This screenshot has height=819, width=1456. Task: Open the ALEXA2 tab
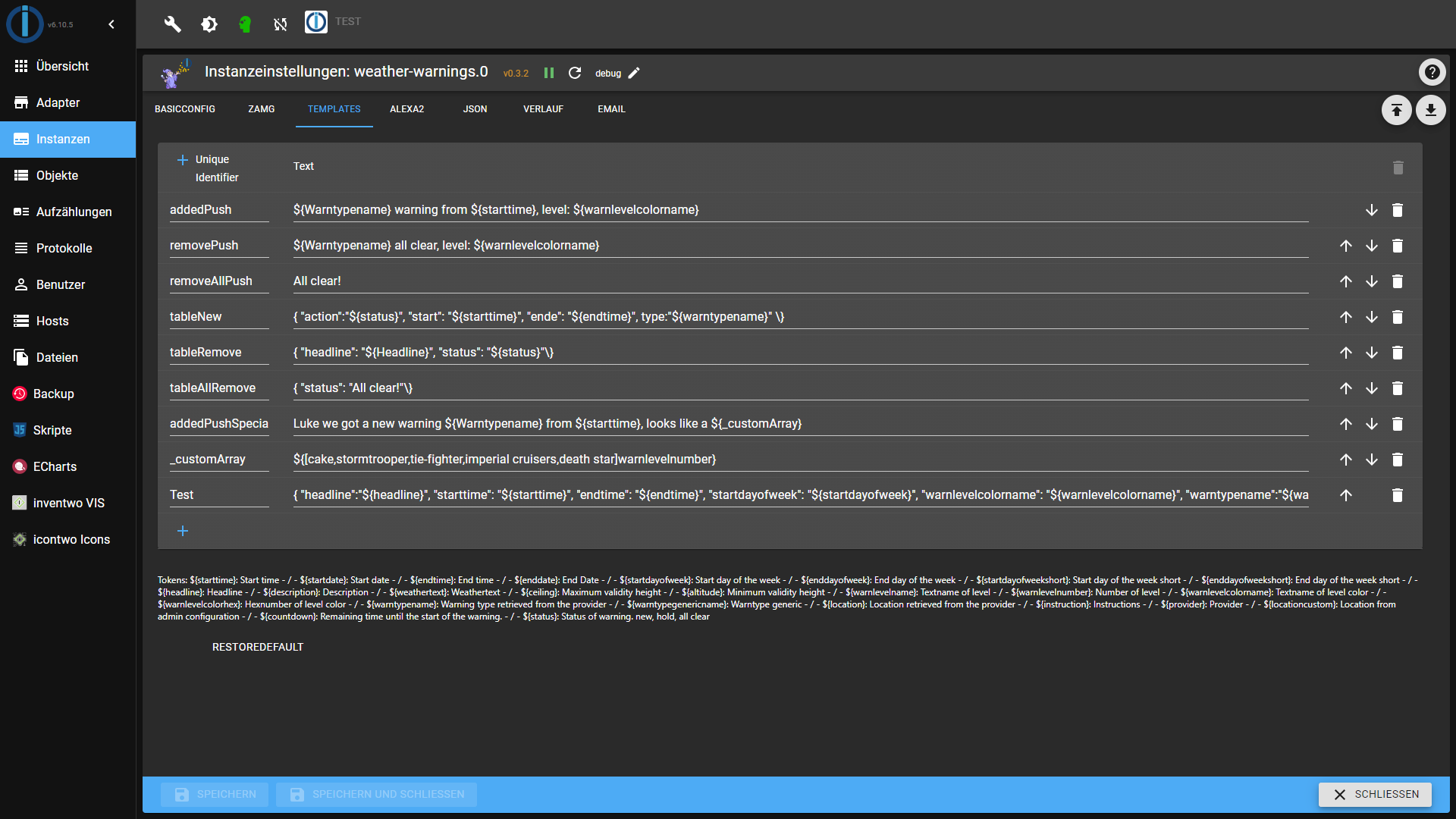[x=407, y=109]
